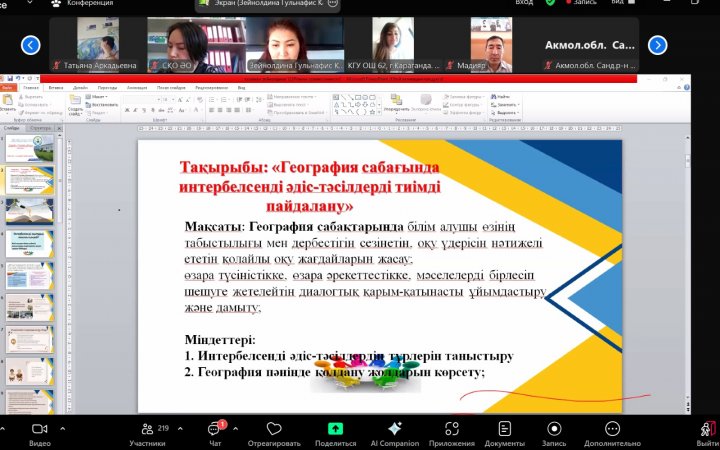
Task: Open the Переходы ribbon tab
Action: point(107,87)
